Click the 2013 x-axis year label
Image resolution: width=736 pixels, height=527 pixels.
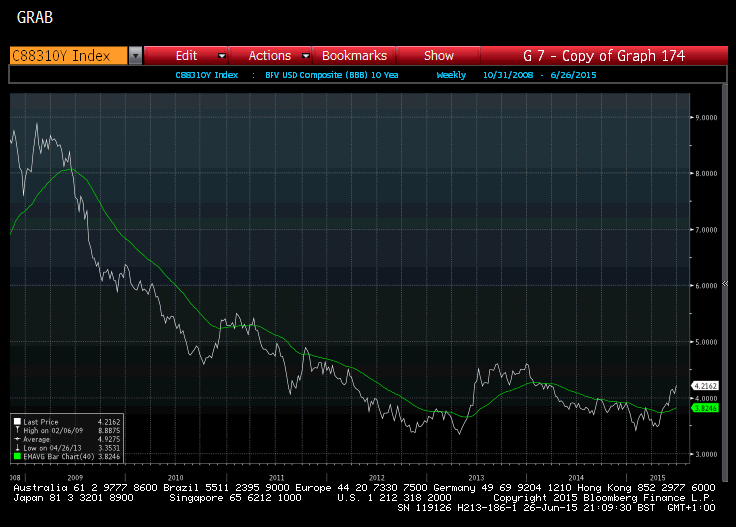476,478
